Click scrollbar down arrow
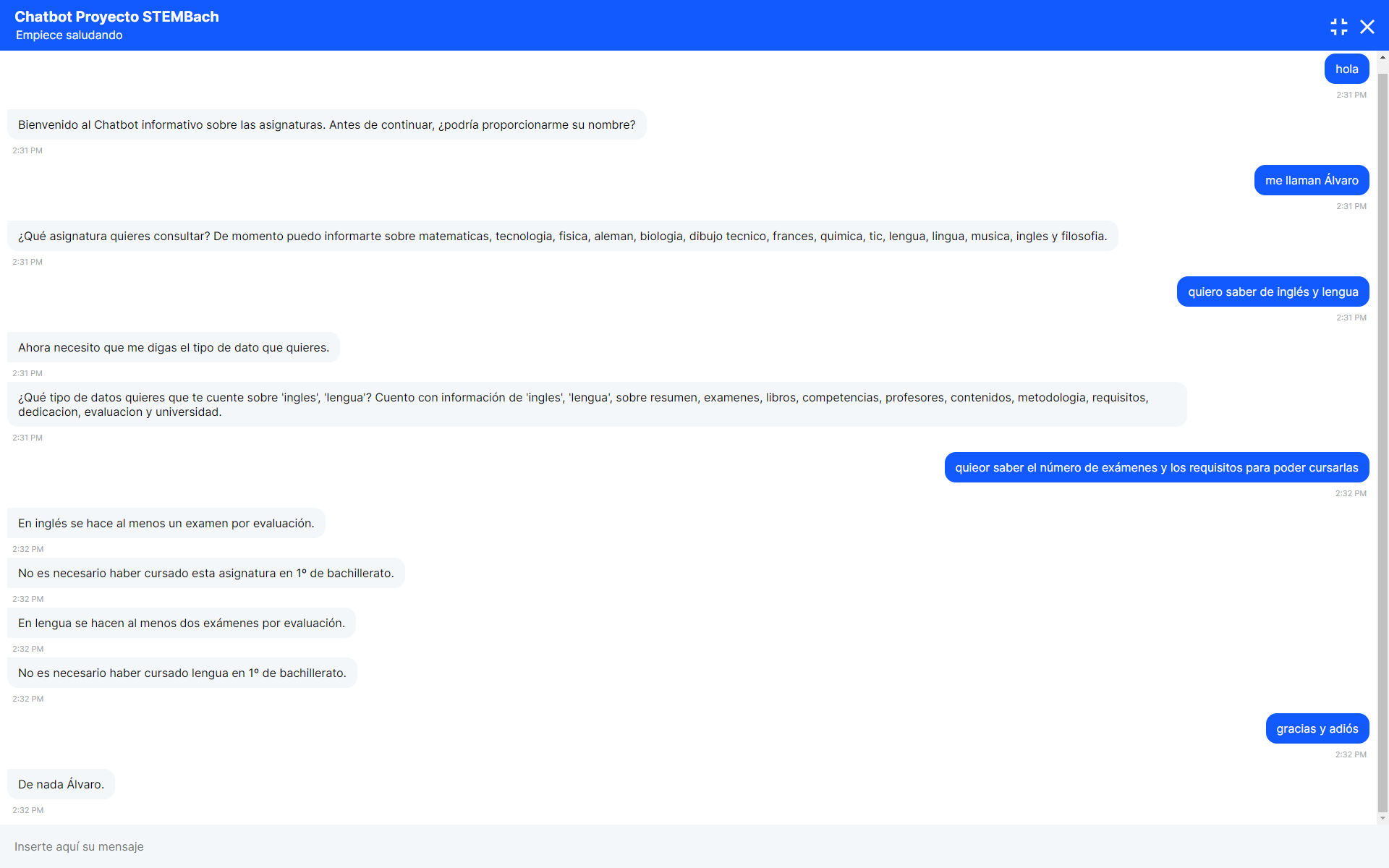 click(1382, 818)
